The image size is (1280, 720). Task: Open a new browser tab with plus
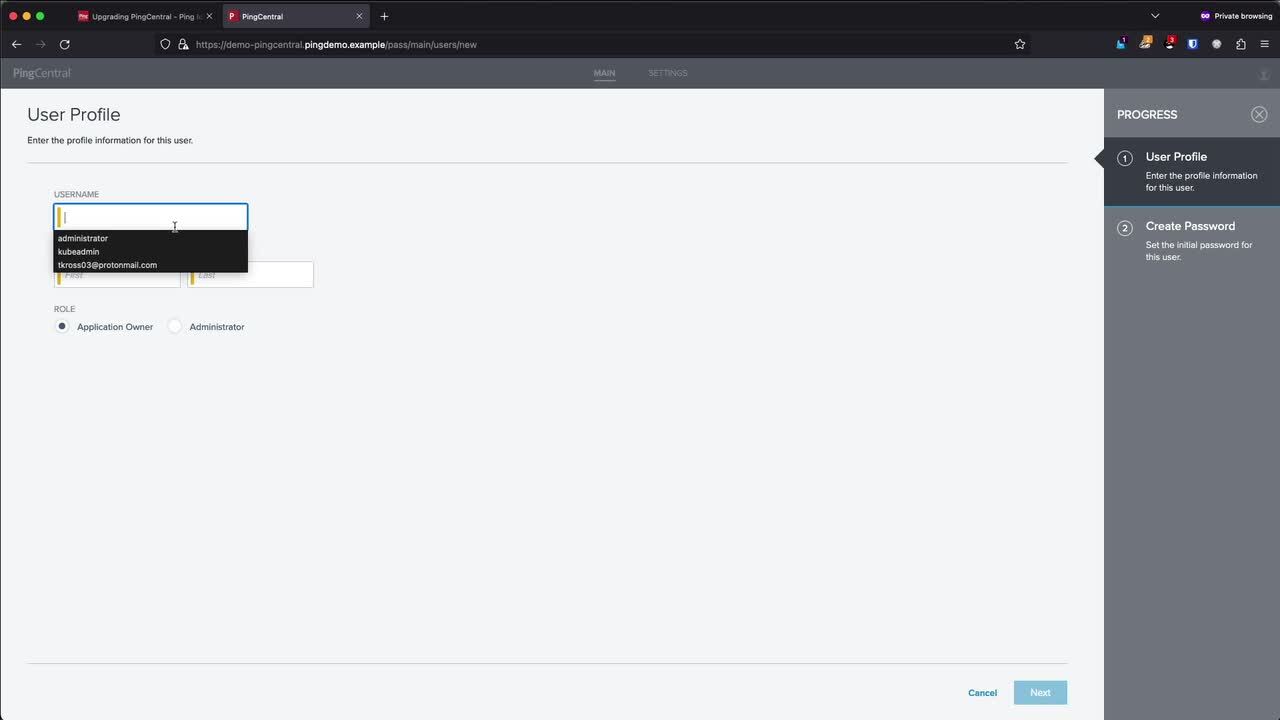point(384,16)
